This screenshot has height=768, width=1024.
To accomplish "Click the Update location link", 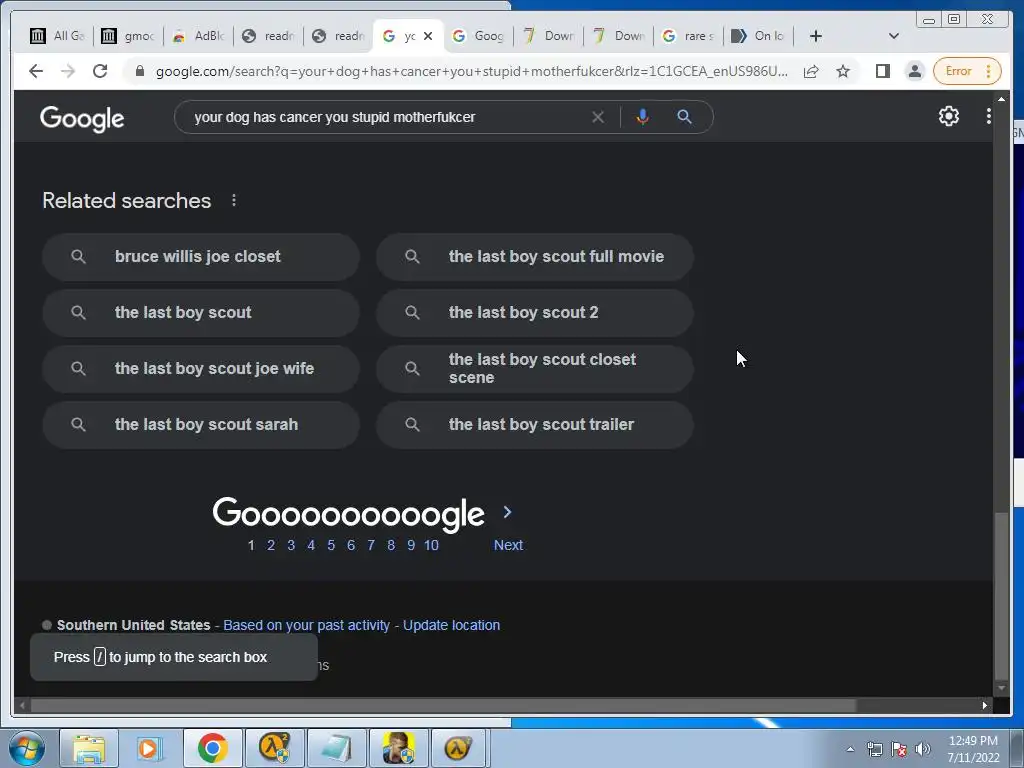I will tap(451, 625).
